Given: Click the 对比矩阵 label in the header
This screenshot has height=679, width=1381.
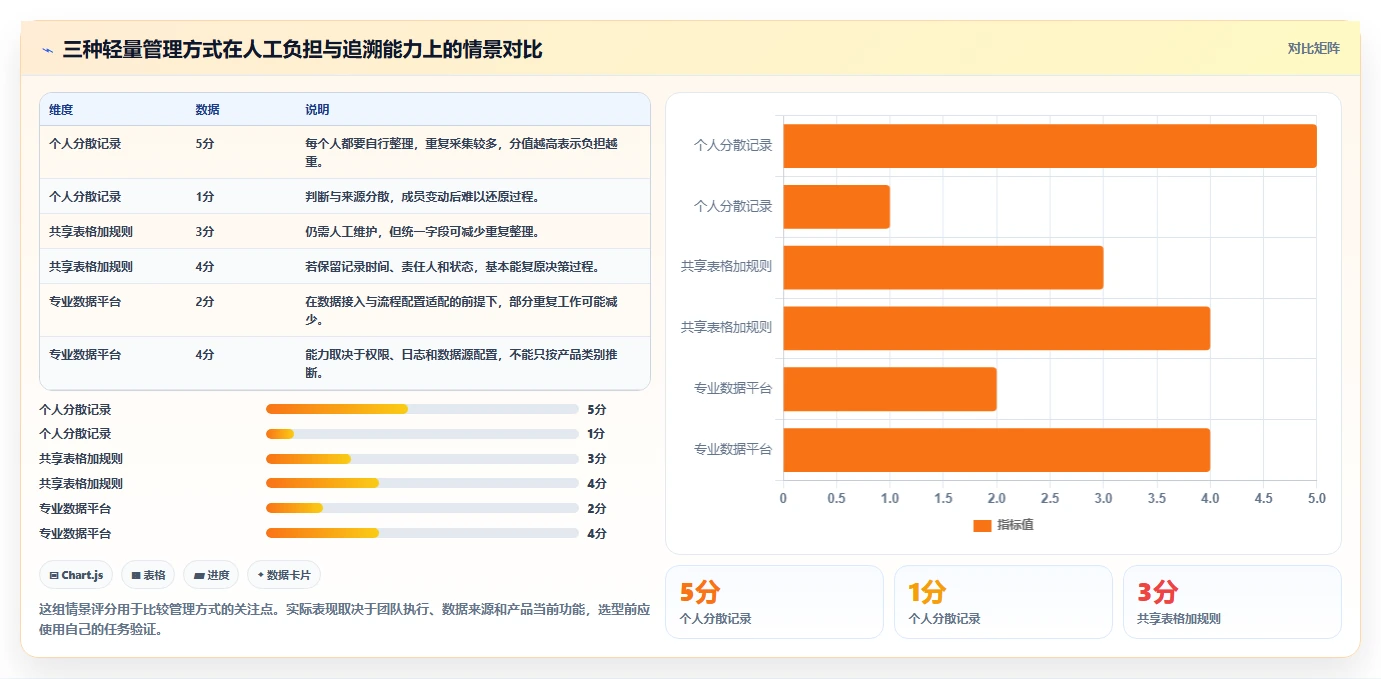Looking at the screenshot, I should click(1313, 48).
